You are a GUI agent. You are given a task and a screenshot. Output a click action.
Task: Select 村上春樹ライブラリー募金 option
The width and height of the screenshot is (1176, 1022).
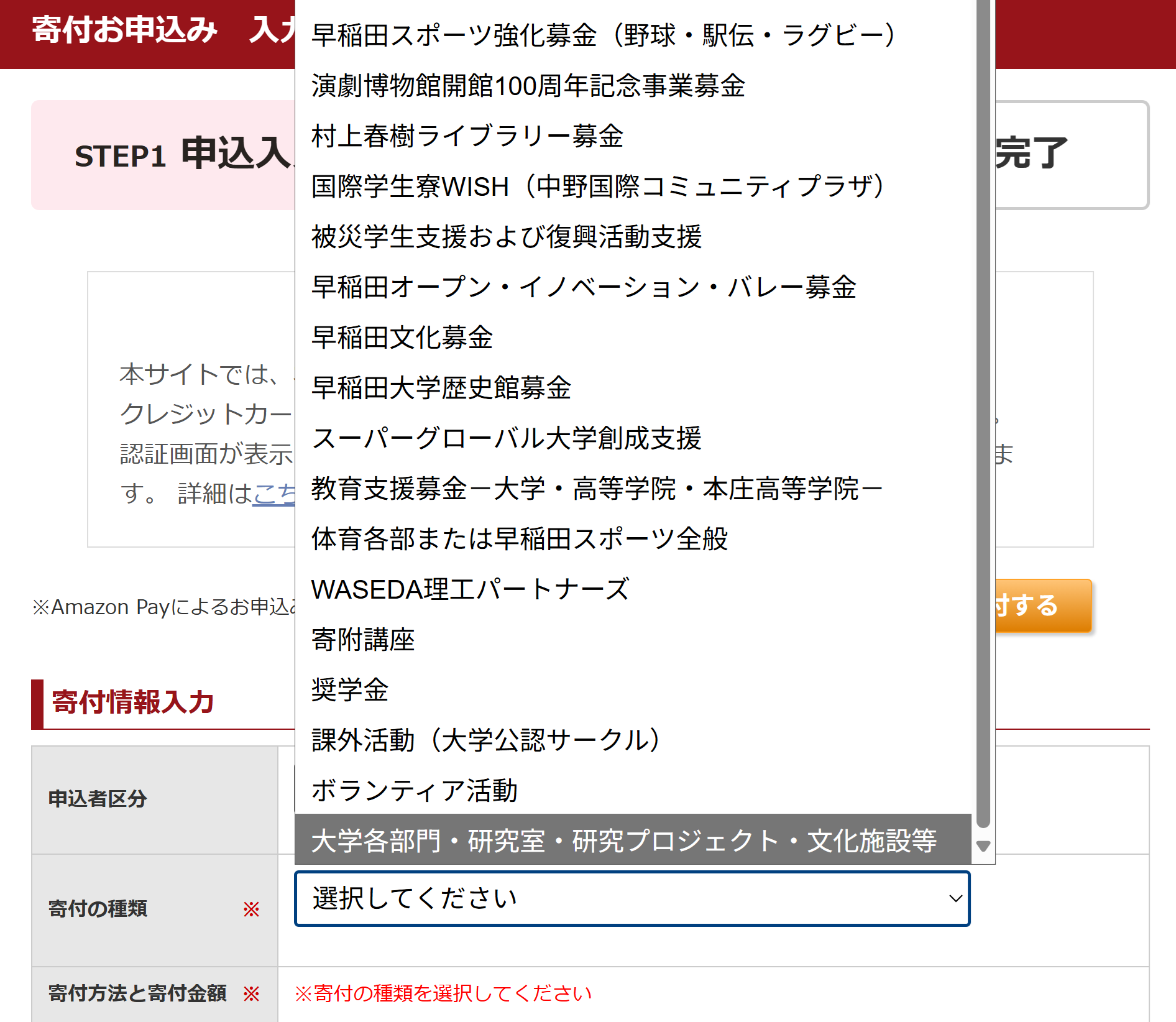click(633, 136)
